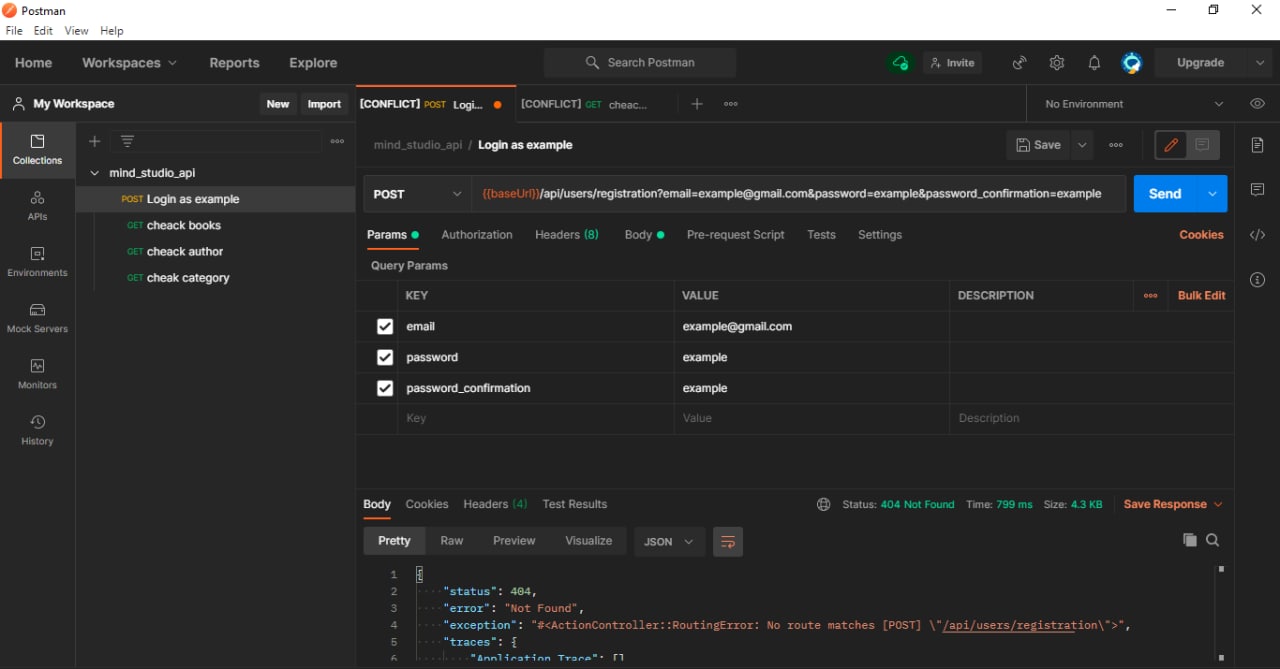The image size is (1280, 669).
Task: Click the Invite button
Action: pos(952,63)
